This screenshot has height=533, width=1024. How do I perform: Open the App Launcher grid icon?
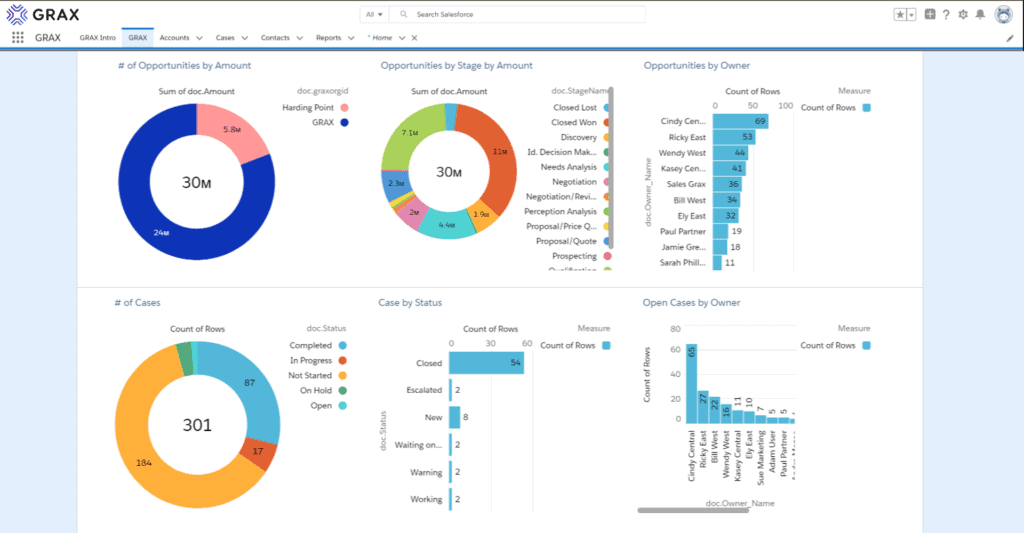(18, 38)
